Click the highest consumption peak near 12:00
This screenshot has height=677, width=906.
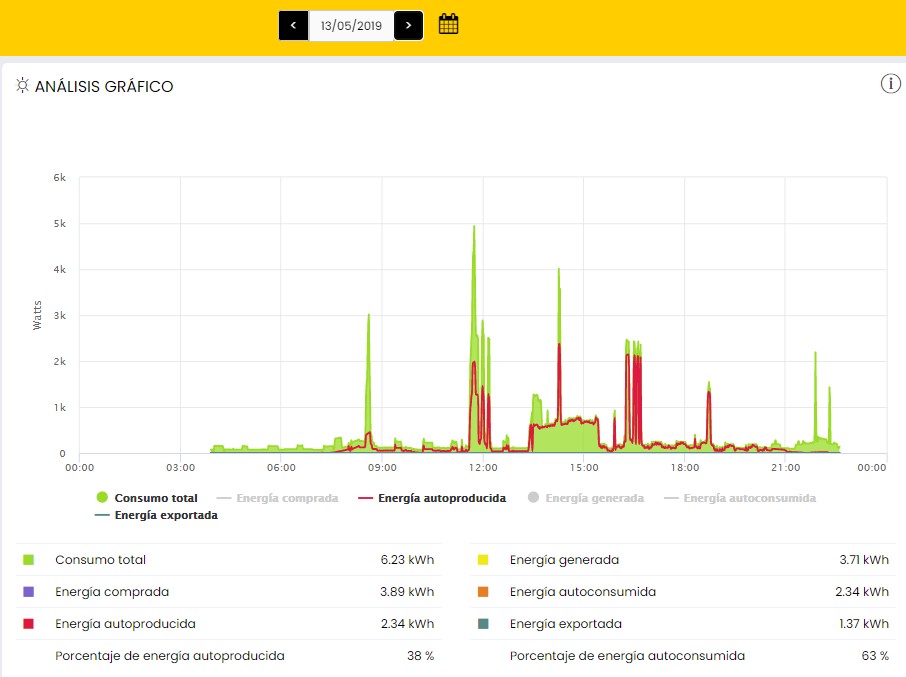(x=474, y=228)
